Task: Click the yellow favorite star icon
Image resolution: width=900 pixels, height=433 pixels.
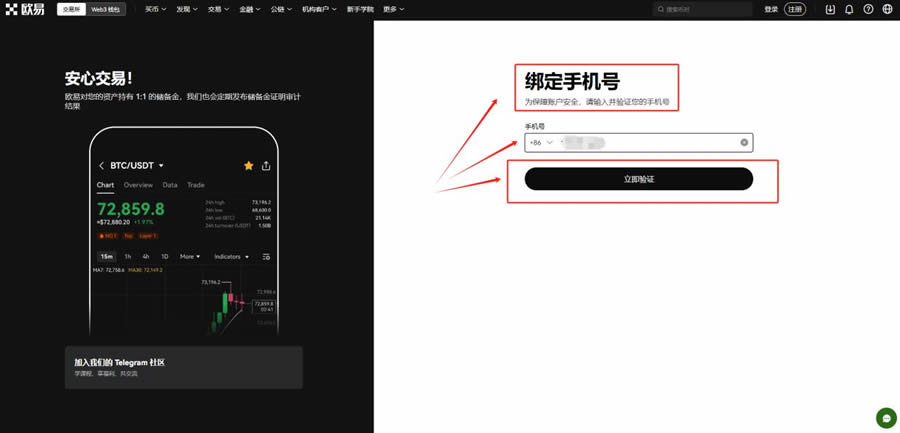Action: 248,165
